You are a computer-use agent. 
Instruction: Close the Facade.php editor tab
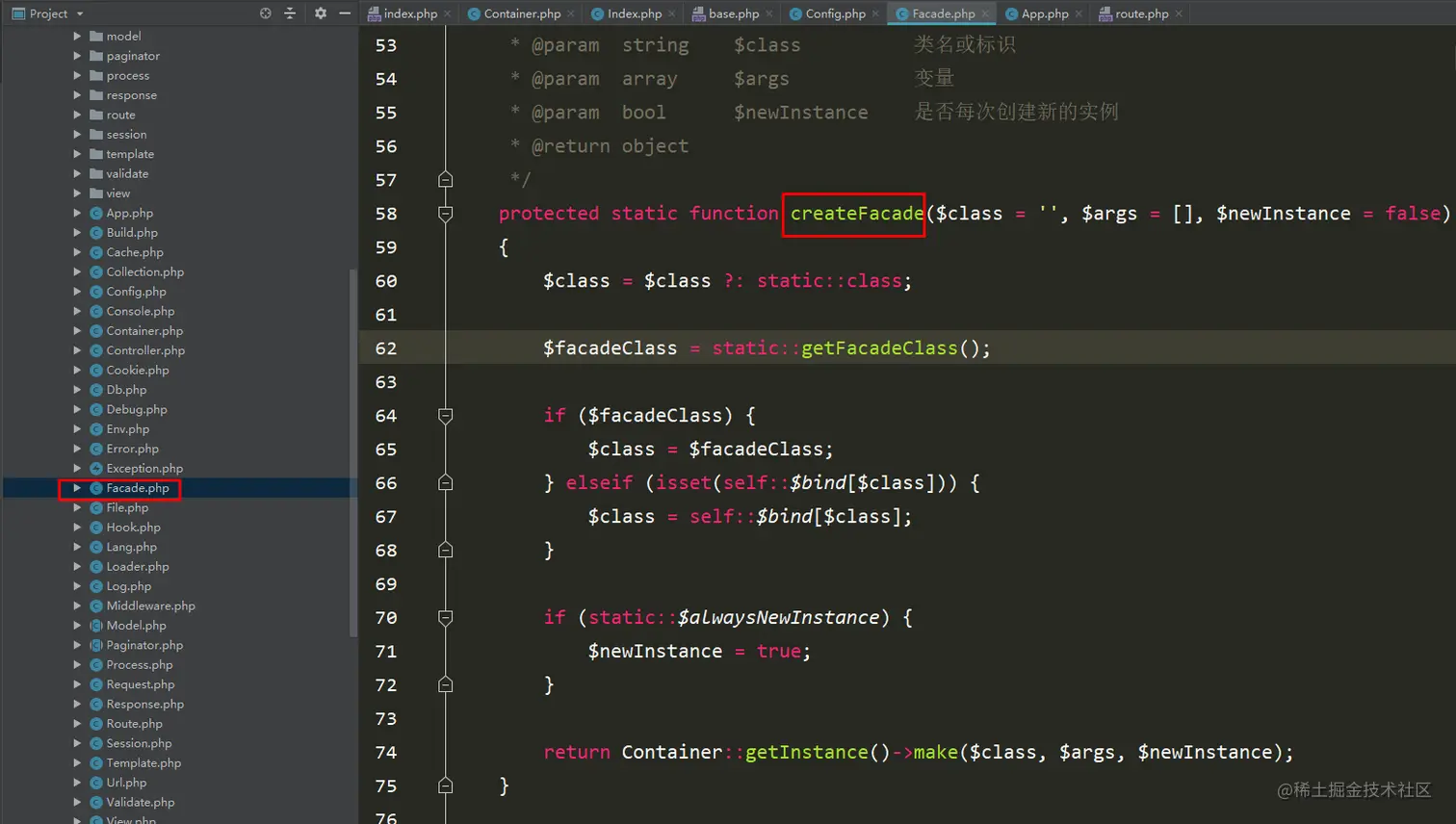click(985, 13)
